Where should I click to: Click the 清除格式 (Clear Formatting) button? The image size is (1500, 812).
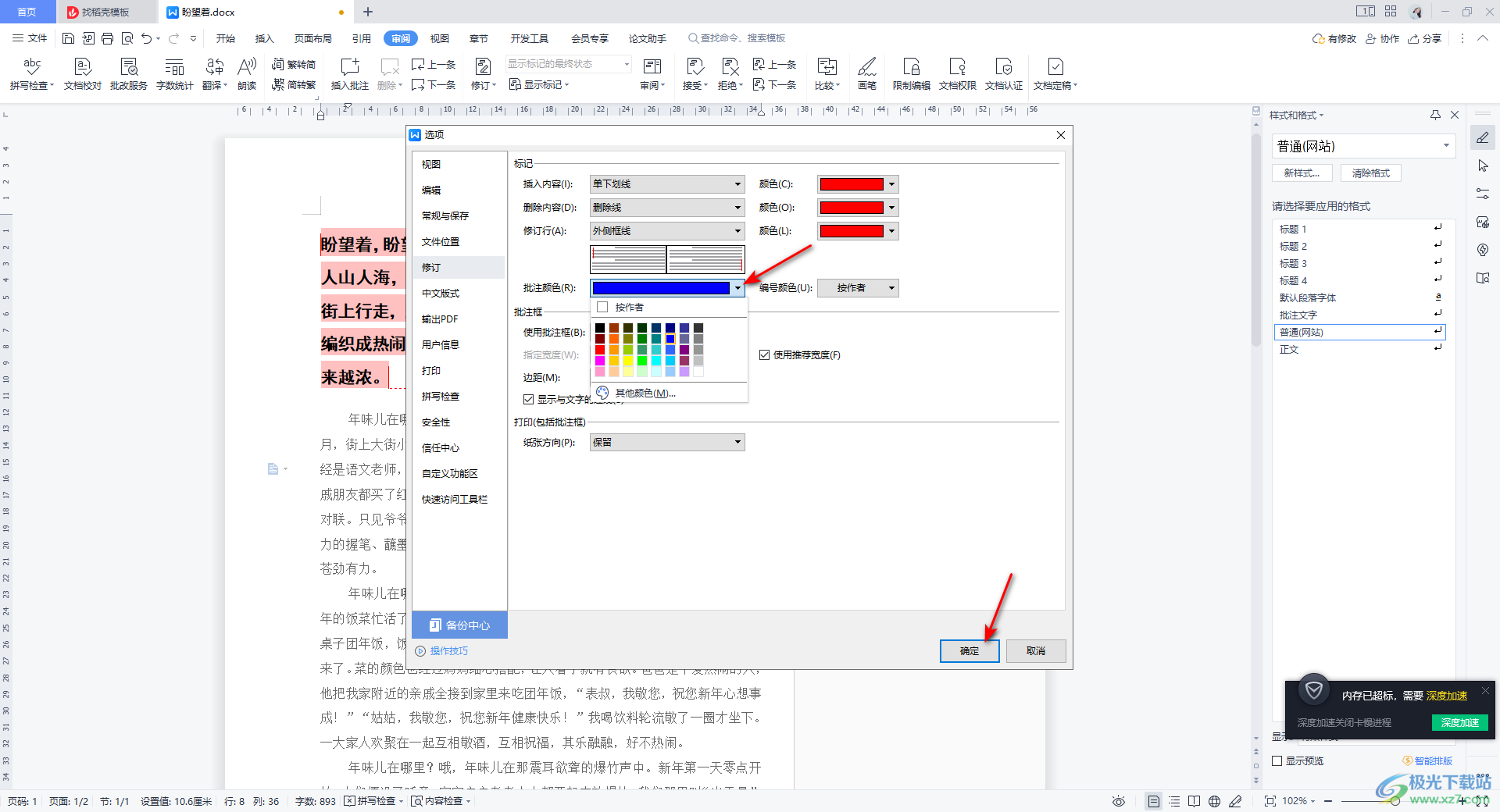pyautogui.click(x=1371, y=173)
